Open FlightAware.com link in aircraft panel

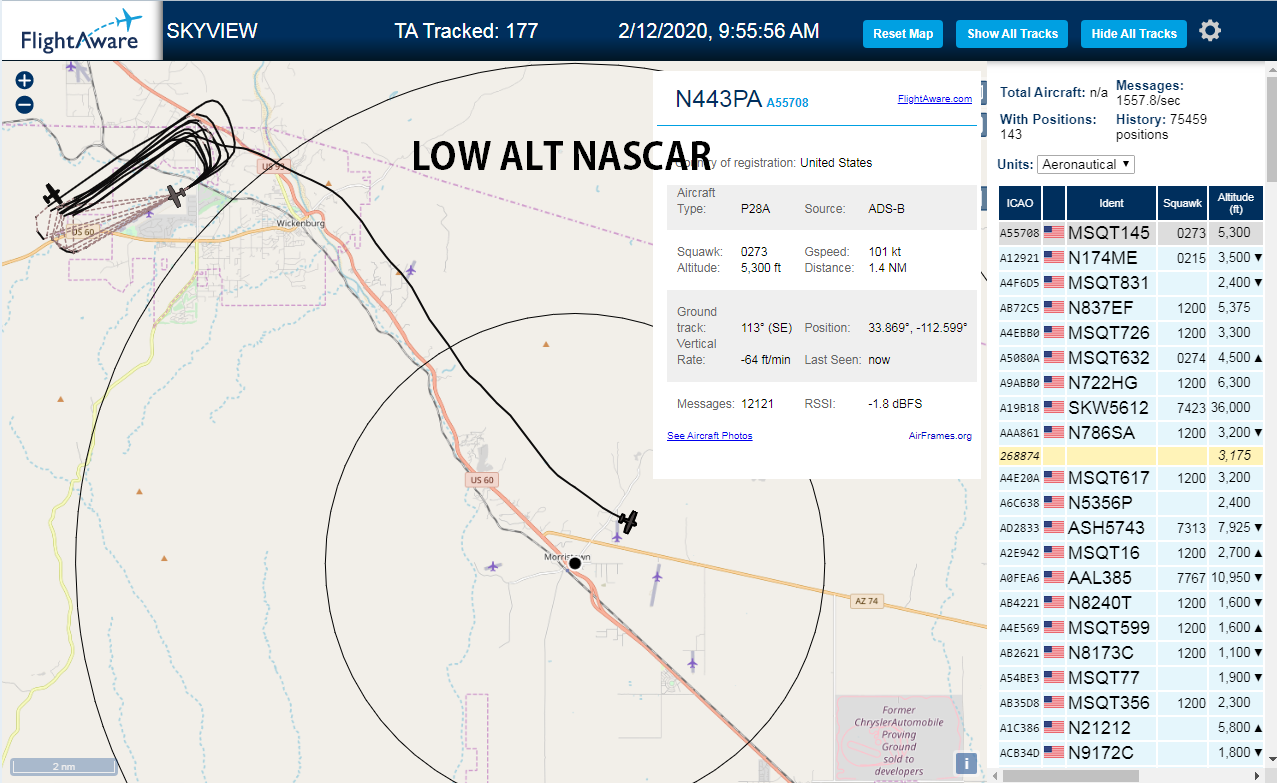pyautogui.click(x=935, y=99)
